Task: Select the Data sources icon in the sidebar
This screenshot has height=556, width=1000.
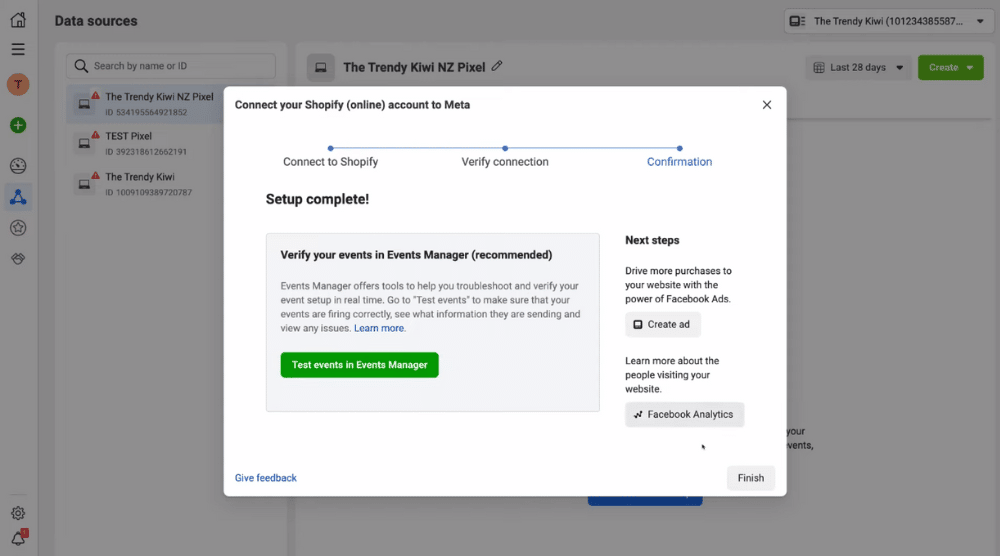Action: tap(18, 197)
